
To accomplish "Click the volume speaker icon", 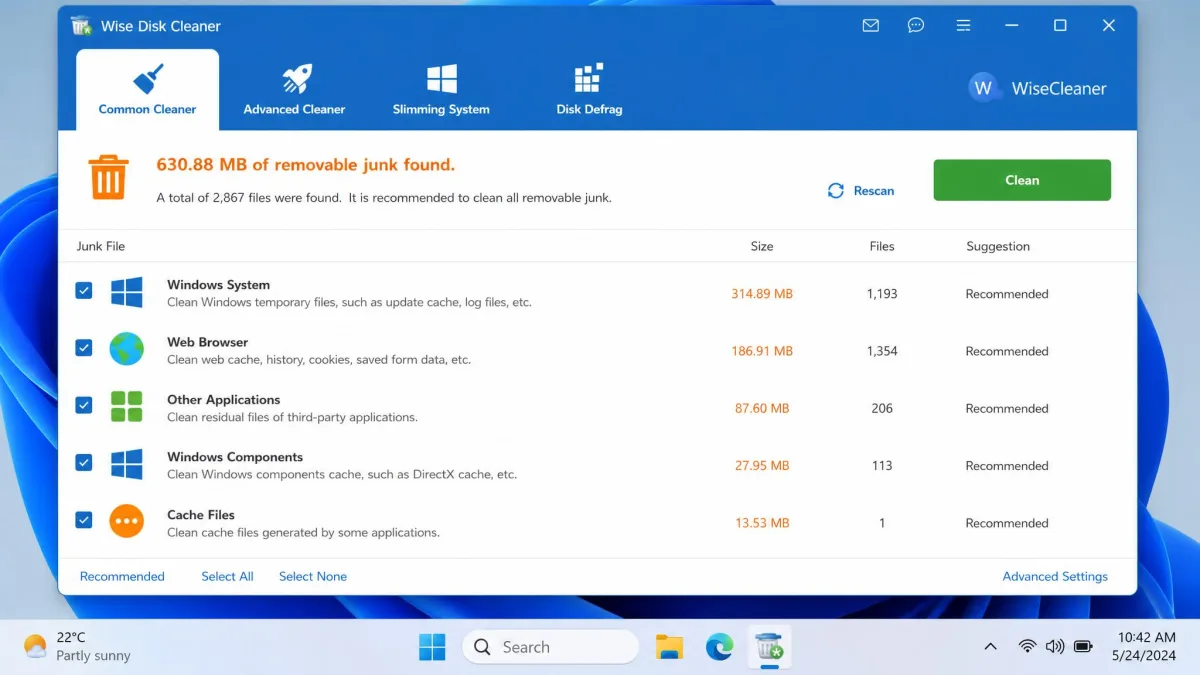I will pos(1055,647).
